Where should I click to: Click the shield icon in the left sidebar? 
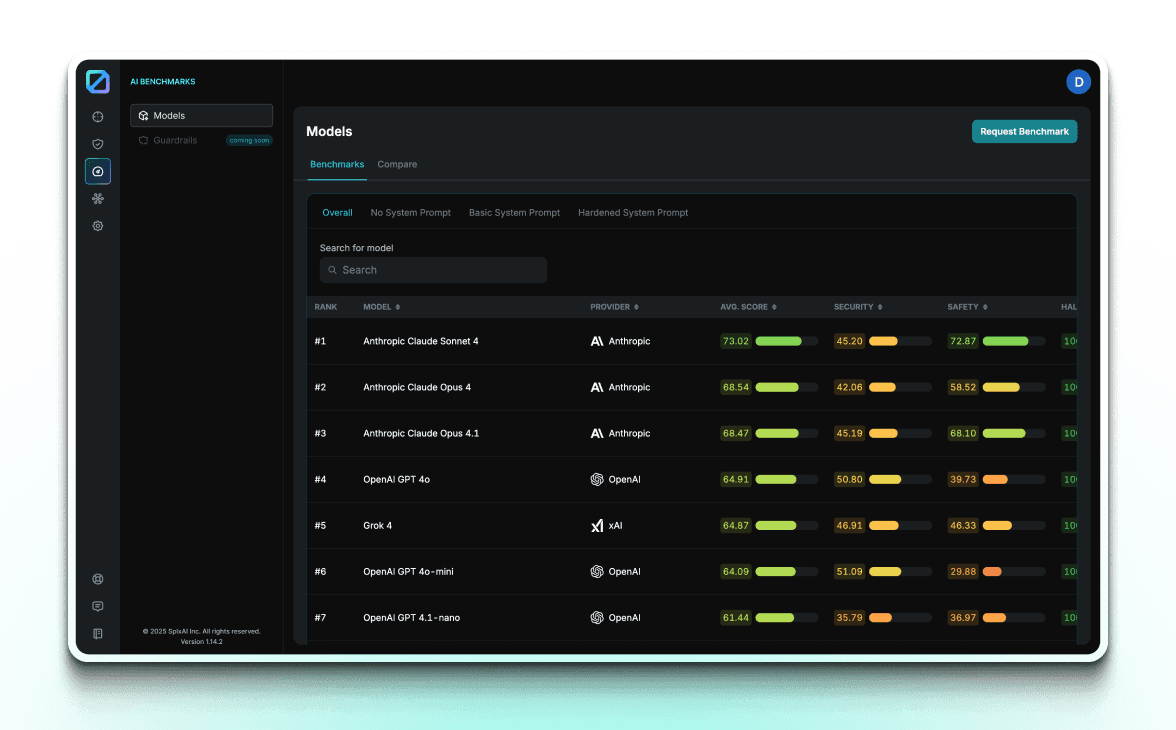click(x=97, y=143)
